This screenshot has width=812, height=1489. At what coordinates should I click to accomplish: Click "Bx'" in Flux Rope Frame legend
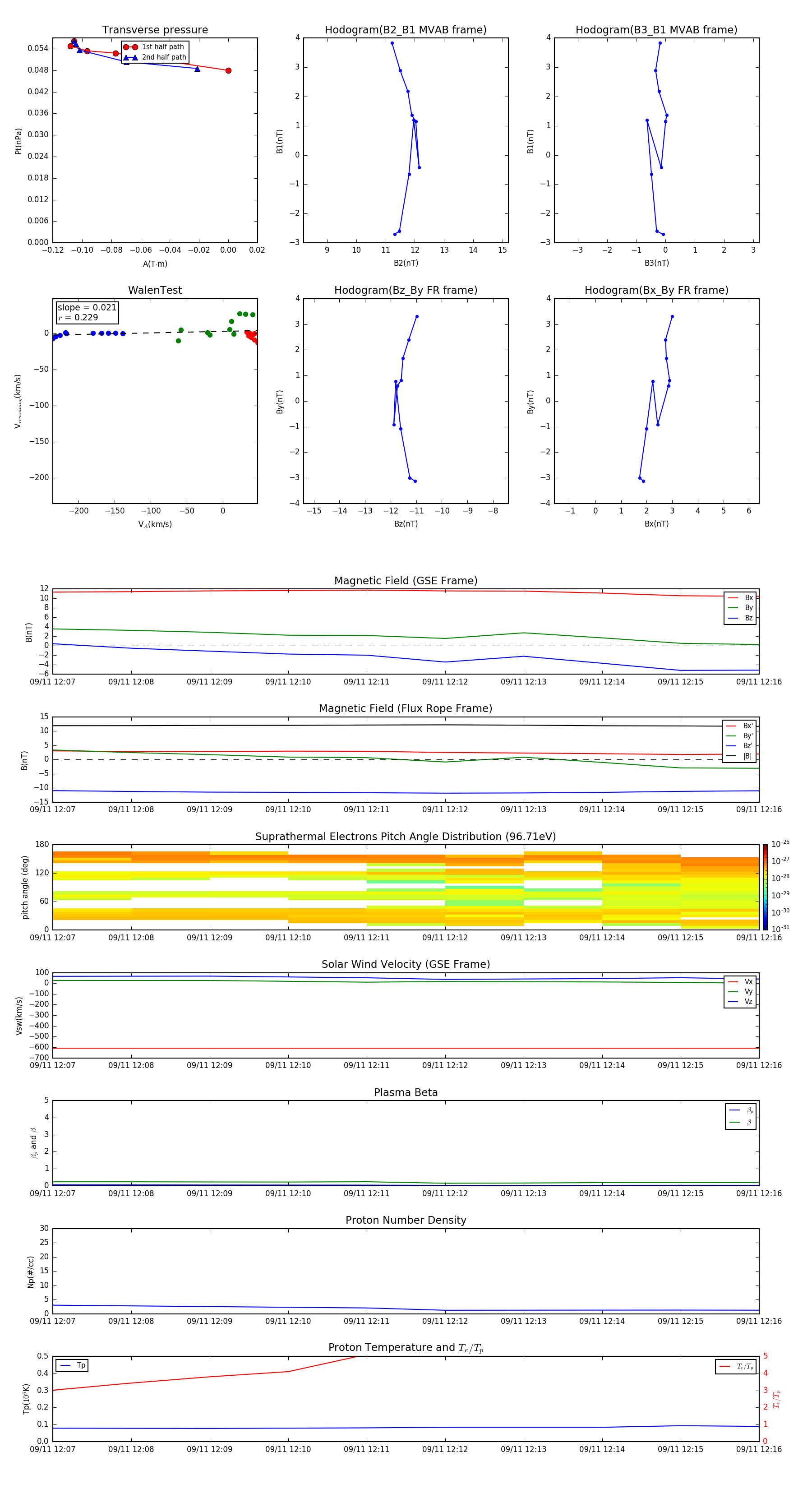pos(748,726)
